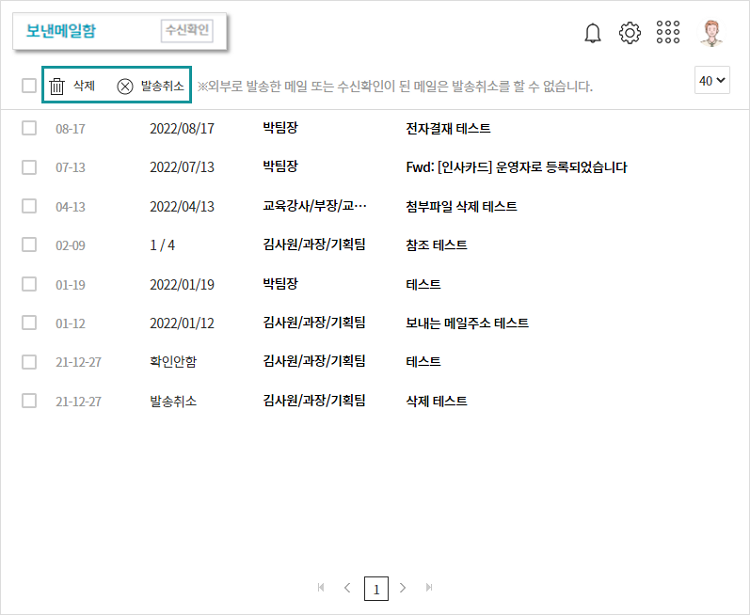This screenshot has width=750, height=615.
Task: Check the 01-19 테스트 mail row
Action: tap(29, 284)
